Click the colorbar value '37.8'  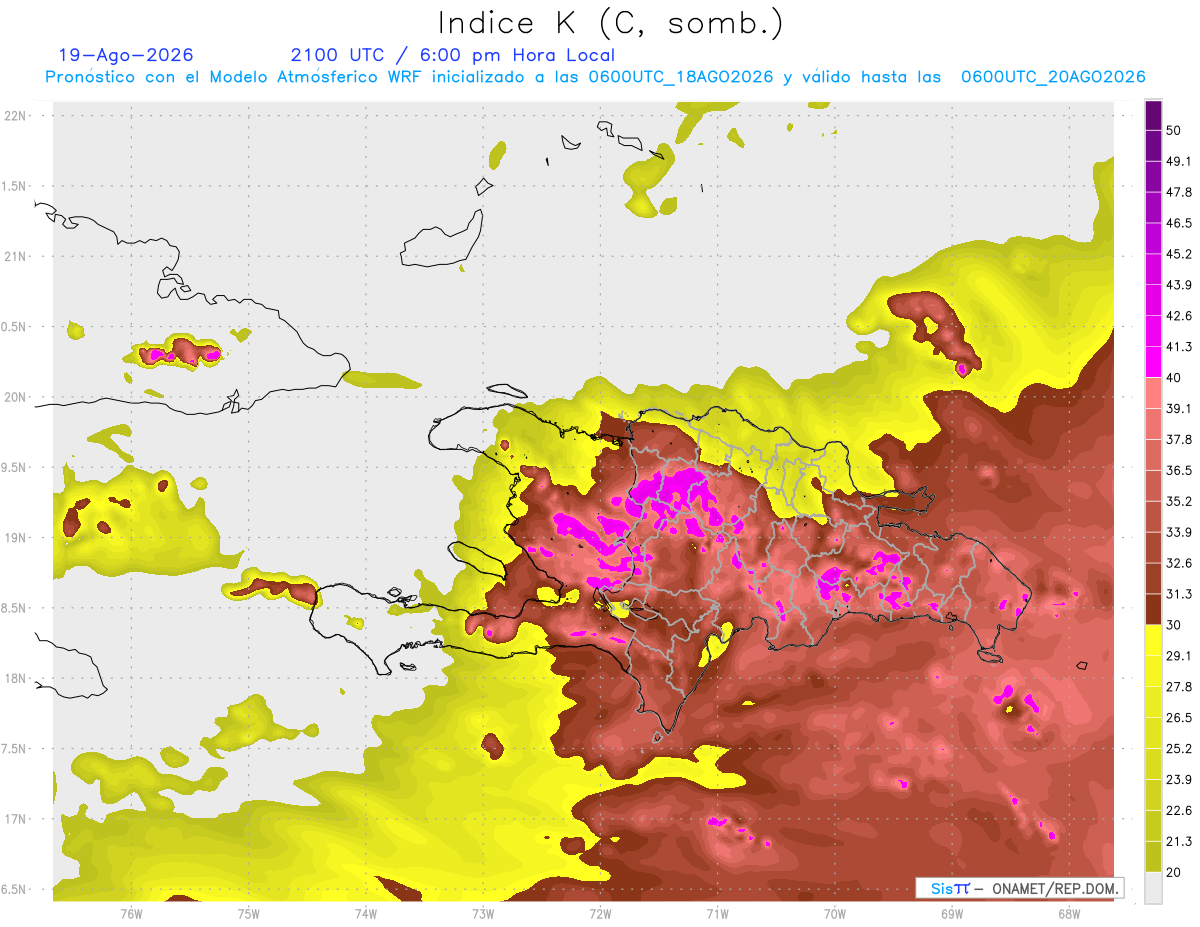(x=1179, y=439)
